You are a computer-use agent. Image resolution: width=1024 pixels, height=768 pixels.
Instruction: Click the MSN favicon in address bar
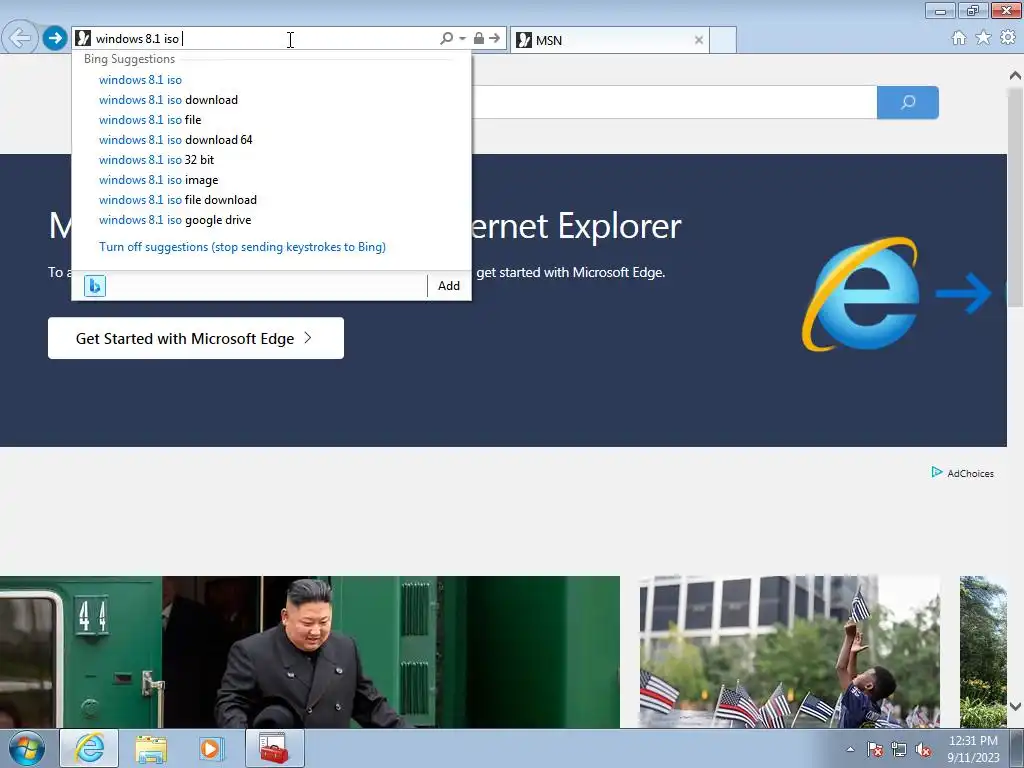[x=83, y=39]
